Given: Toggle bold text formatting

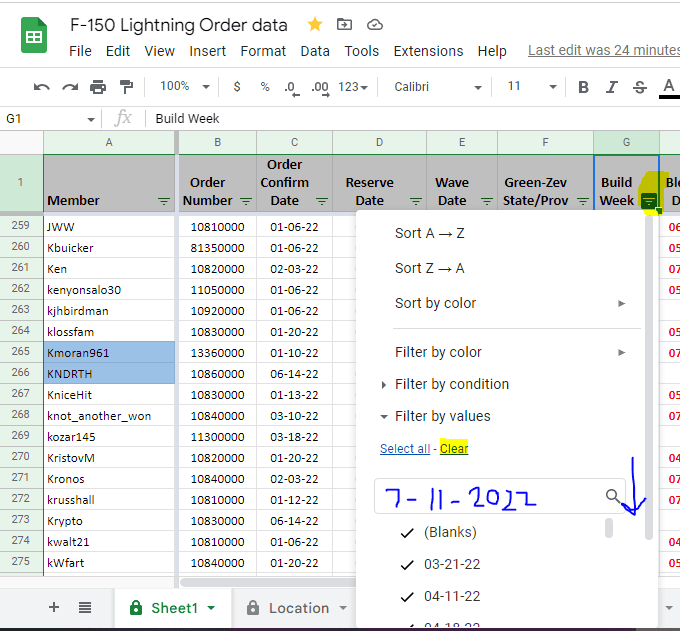Looking at the screenshot, I should [x=584, y=87].
